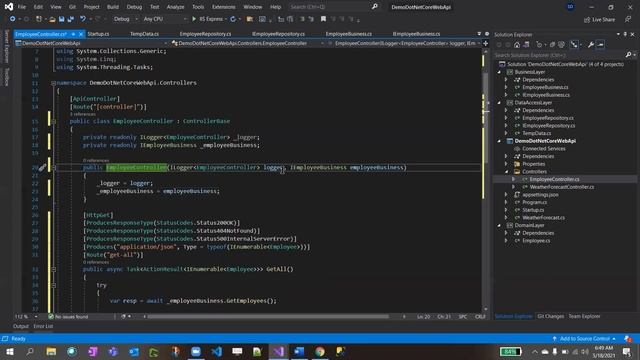The width and height of the screenshot is (640, 360).
Task: Open the Team Explorer panel tab
Action: pos(584,316)
